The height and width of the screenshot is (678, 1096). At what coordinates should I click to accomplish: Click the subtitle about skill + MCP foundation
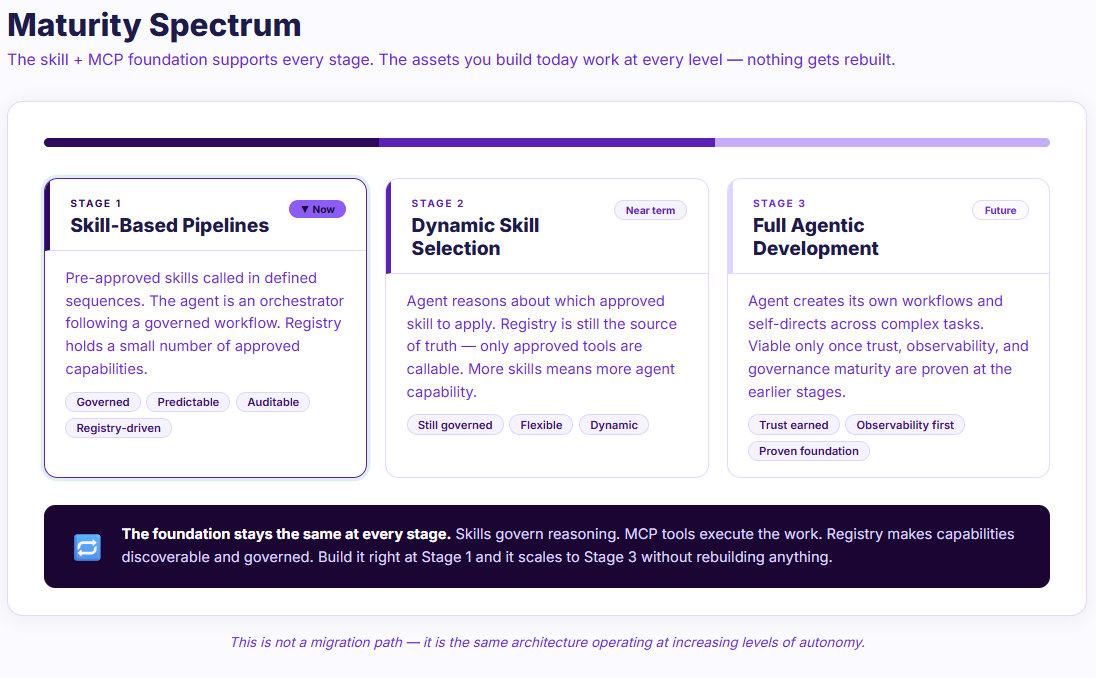(451, 59)
